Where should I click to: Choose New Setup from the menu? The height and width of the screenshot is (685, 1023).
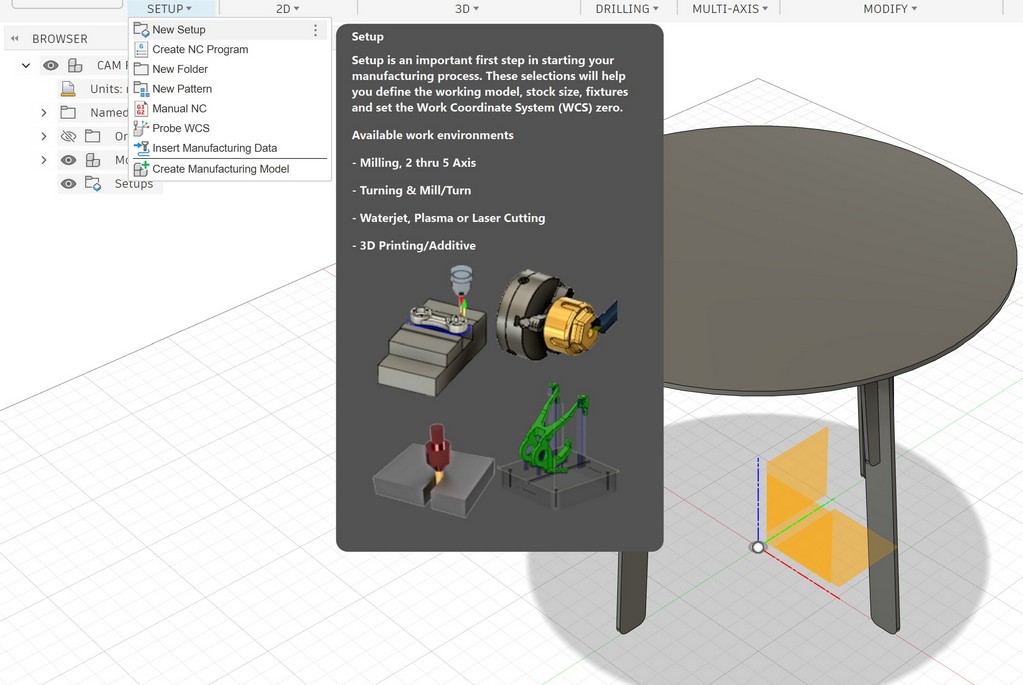click(x=228, y=29)
